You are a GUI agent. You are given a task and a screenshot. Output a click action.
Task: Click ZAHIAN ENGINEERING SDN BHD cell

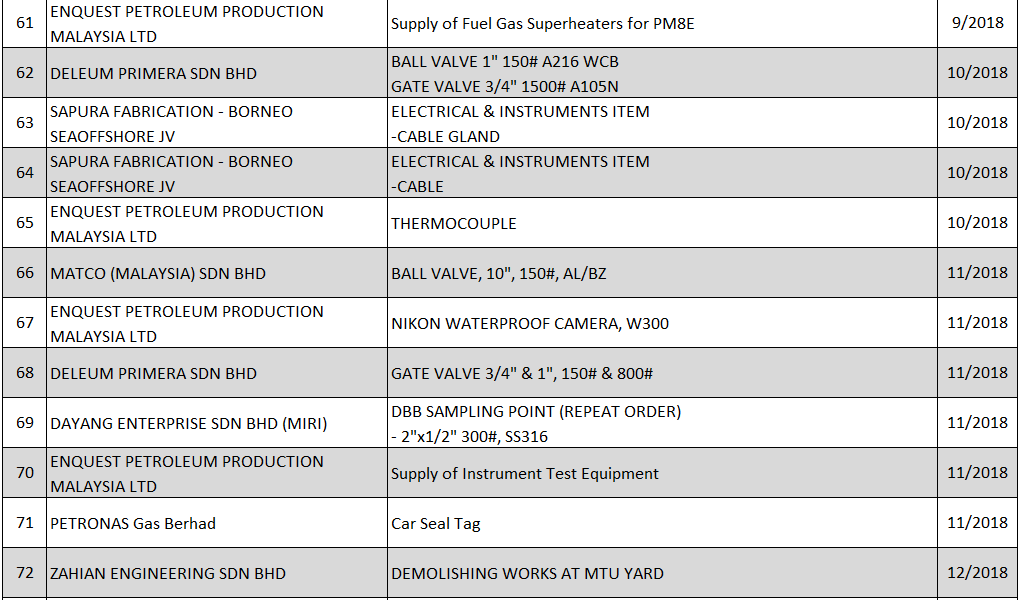[216, 573]
